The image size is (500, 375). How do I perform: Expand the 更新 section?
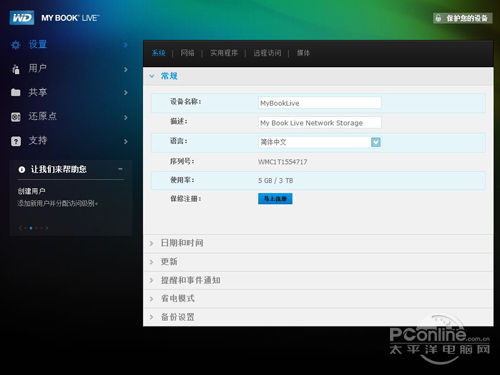(318, 262)
